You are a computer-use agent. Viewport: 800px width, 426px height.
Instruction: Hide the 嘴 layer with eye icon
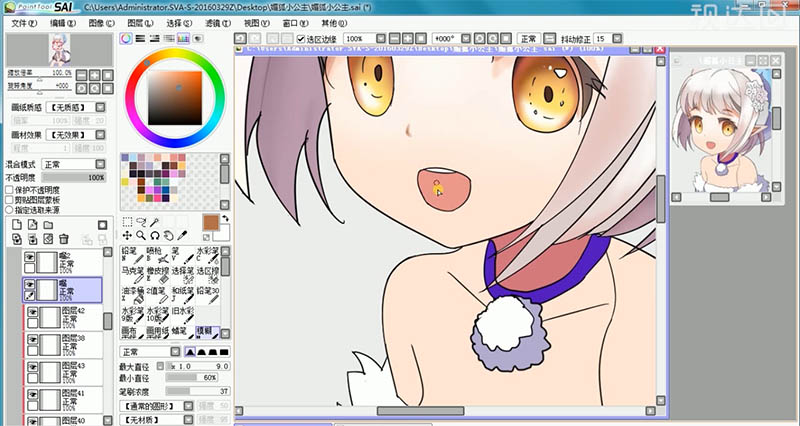click(30, 285)
